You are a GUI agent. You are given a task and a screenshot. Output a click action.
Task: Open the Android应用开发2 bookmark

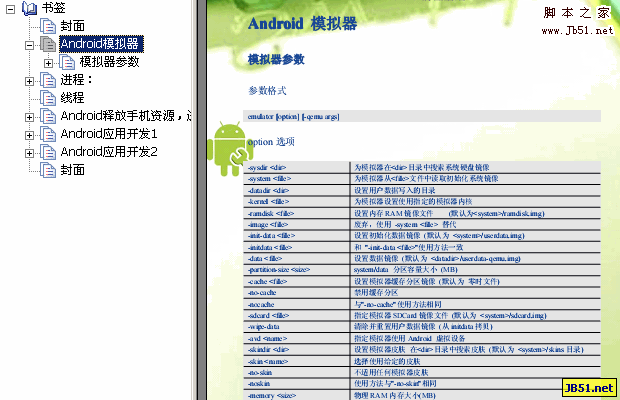(109, 152)
